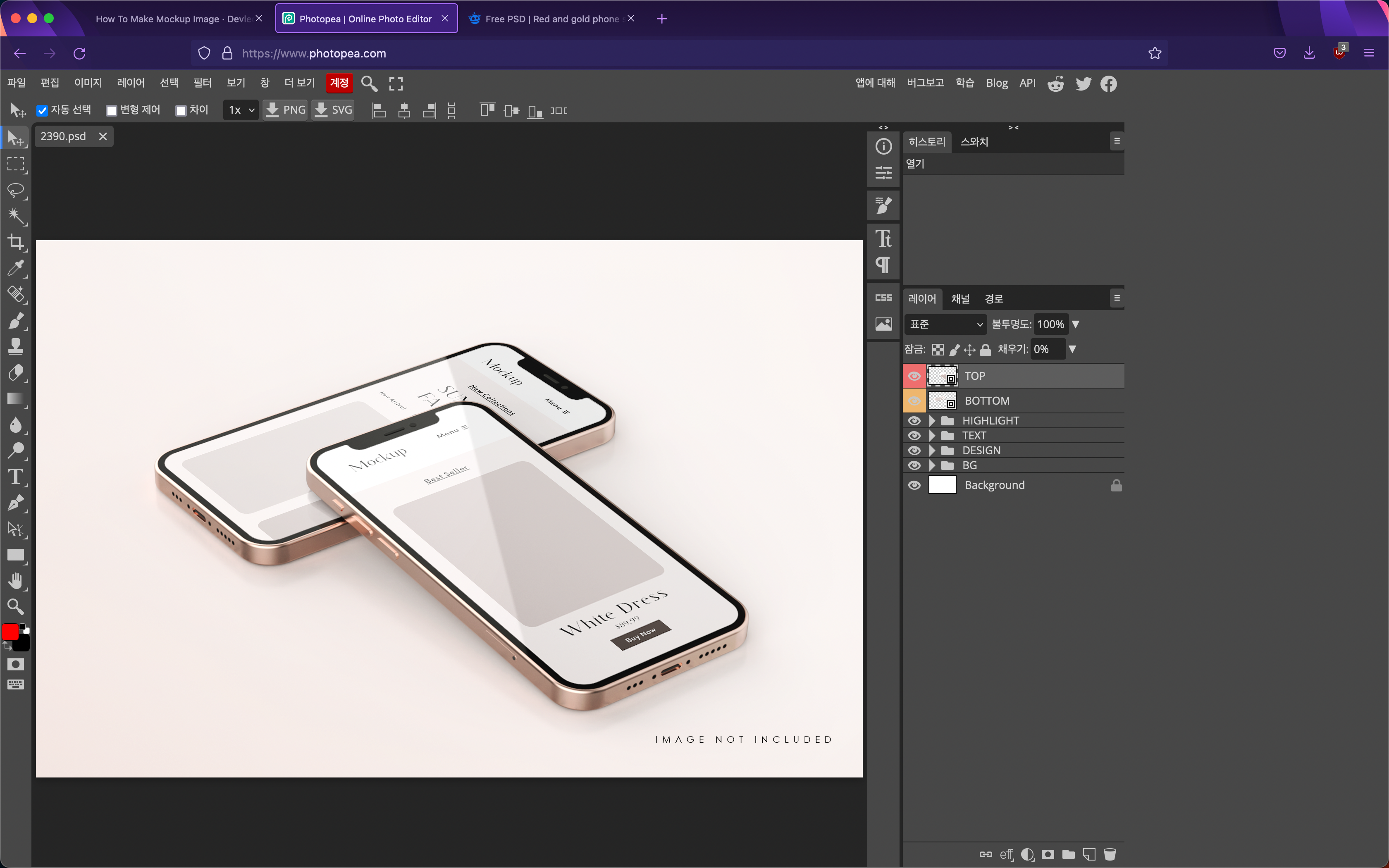Select the Crop tool
This screenshot has width=1389, height=868.
pyautogui.click(x=15, y=242)
